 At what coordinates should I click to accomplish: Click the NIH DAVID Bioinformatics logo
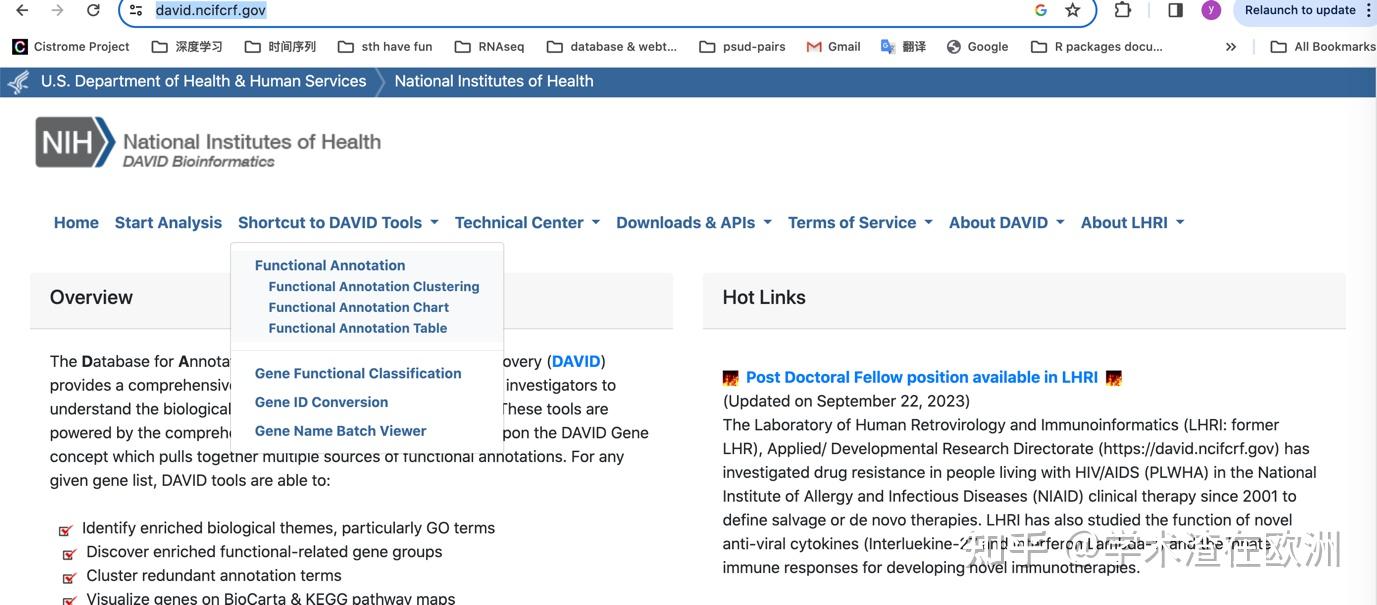(208, 143)
